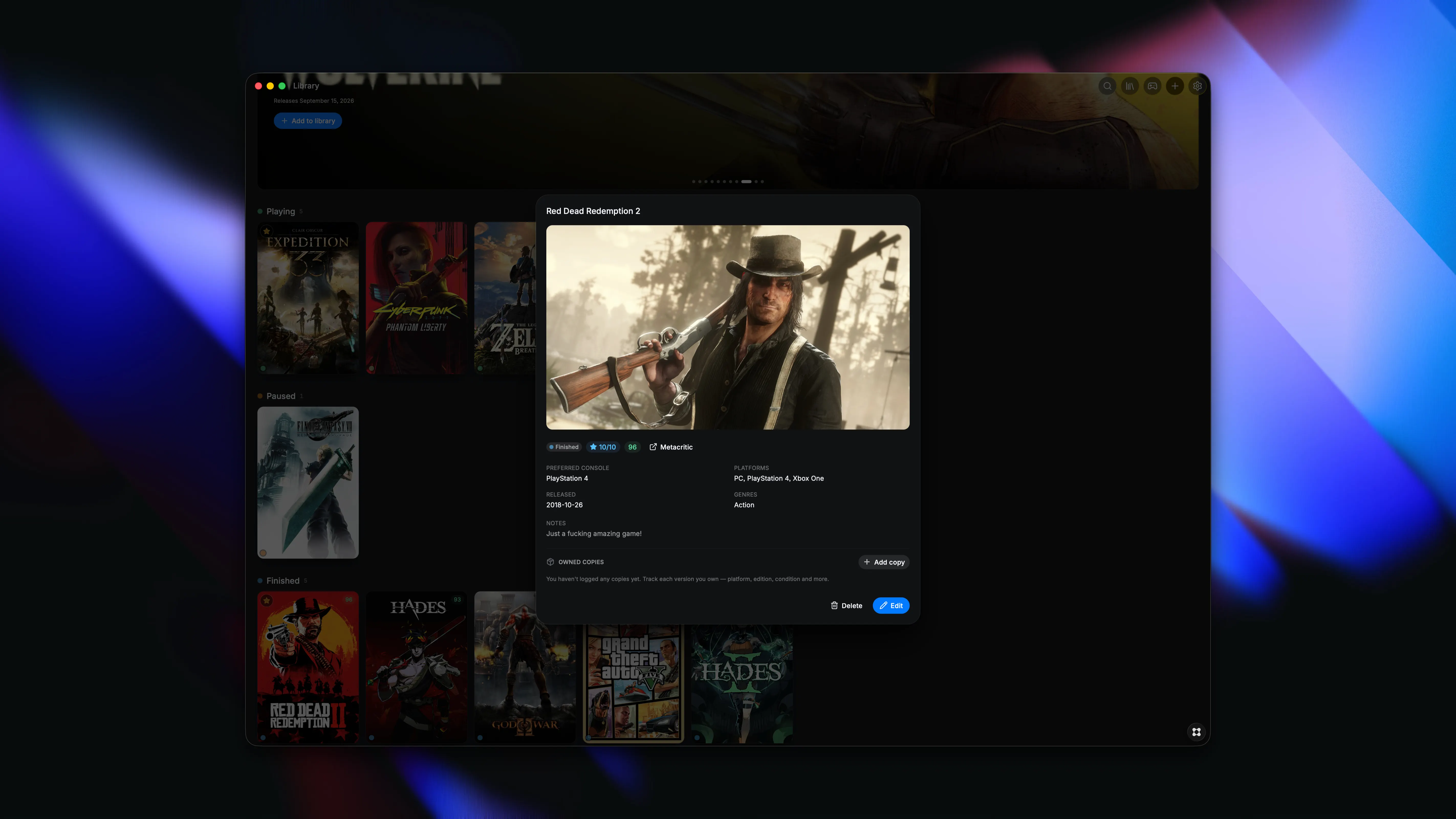
Task: Click the green 96 Metacritic score badge
Action: (633, 447)
